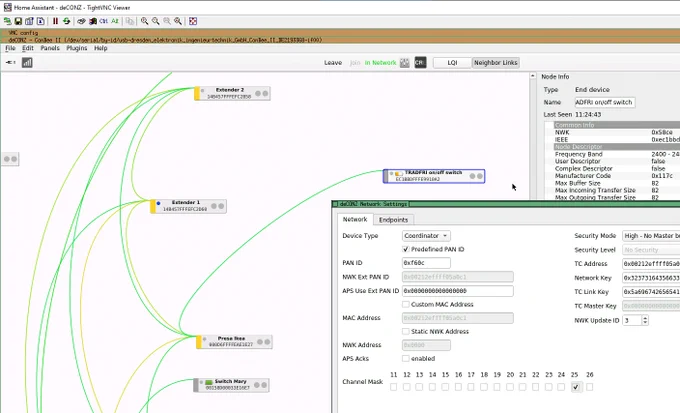Open the Security Level dropdown

[x=651, y=250]
